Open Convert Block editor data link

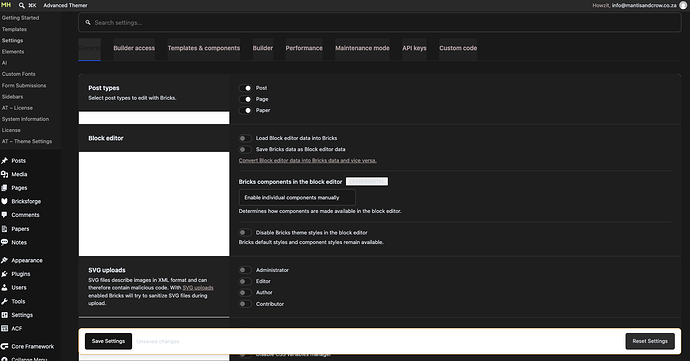[x=308, y=161]
